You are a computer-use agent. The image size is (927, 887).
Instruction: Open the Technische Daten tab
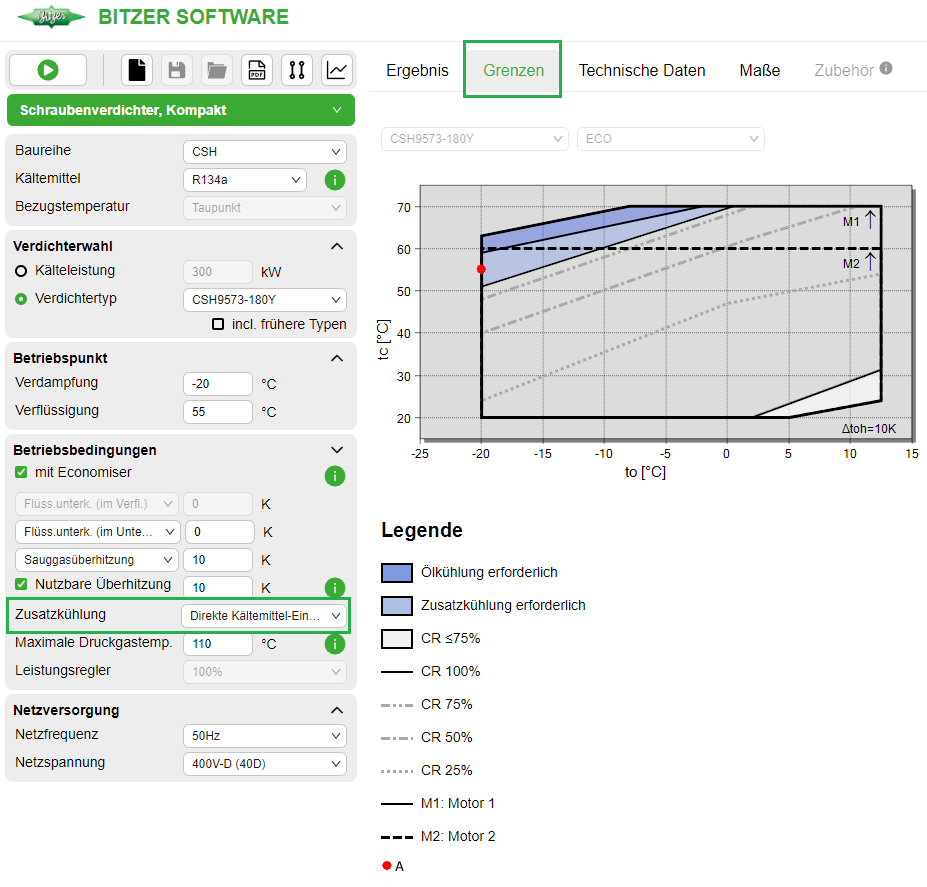pyautogui.click(x=642, y=71)
